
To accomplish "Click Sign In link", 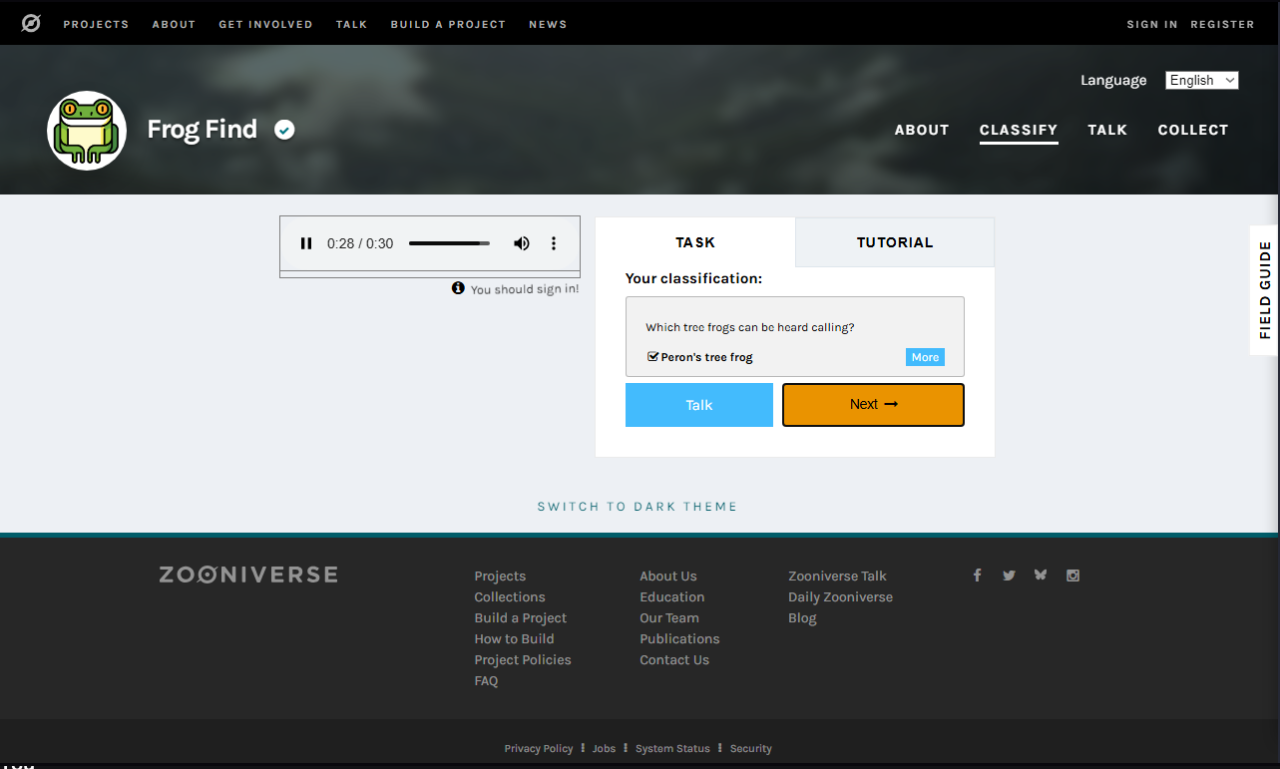I will (x=1152, y=24).
